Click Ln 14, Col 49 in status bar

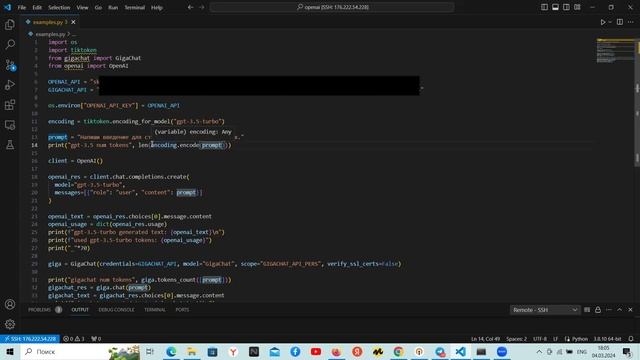(485, 339)
